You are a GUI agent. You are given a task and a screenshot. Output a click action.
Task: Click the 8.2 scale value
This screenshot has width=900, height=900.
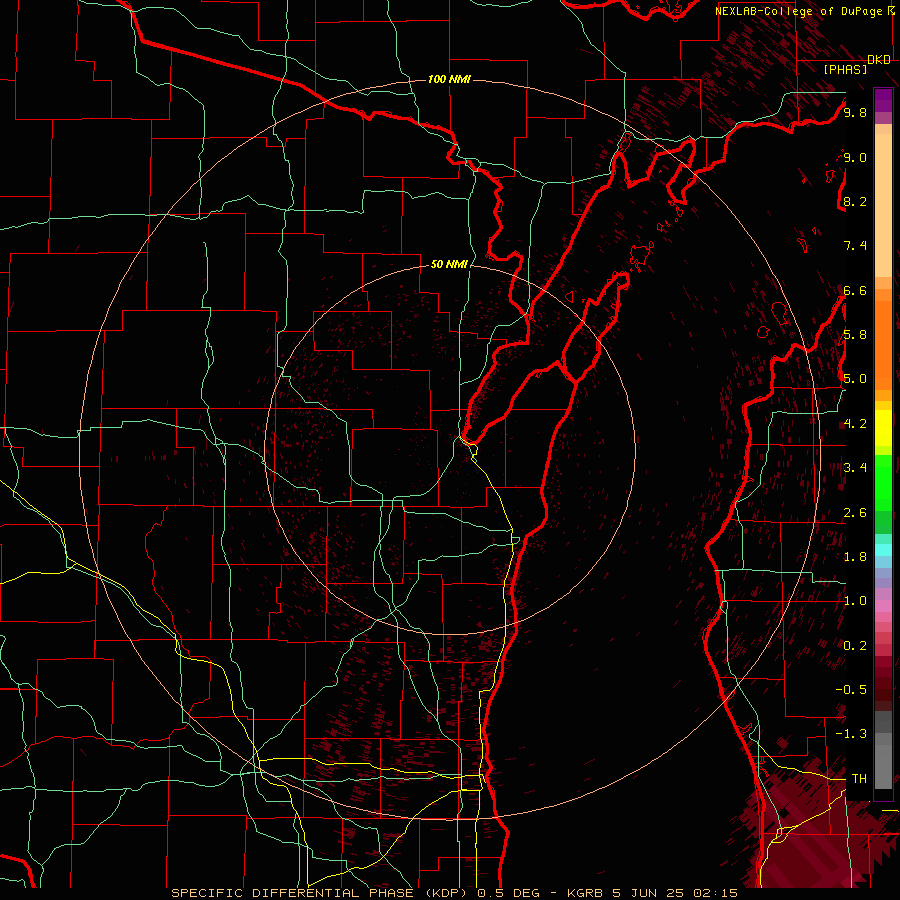click(855, 201)
